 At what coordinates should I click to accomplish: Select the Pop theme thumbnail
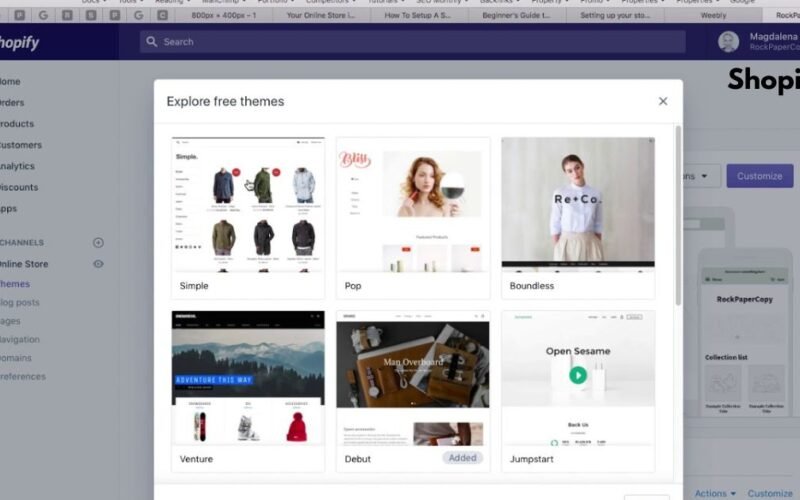point(413,205)
